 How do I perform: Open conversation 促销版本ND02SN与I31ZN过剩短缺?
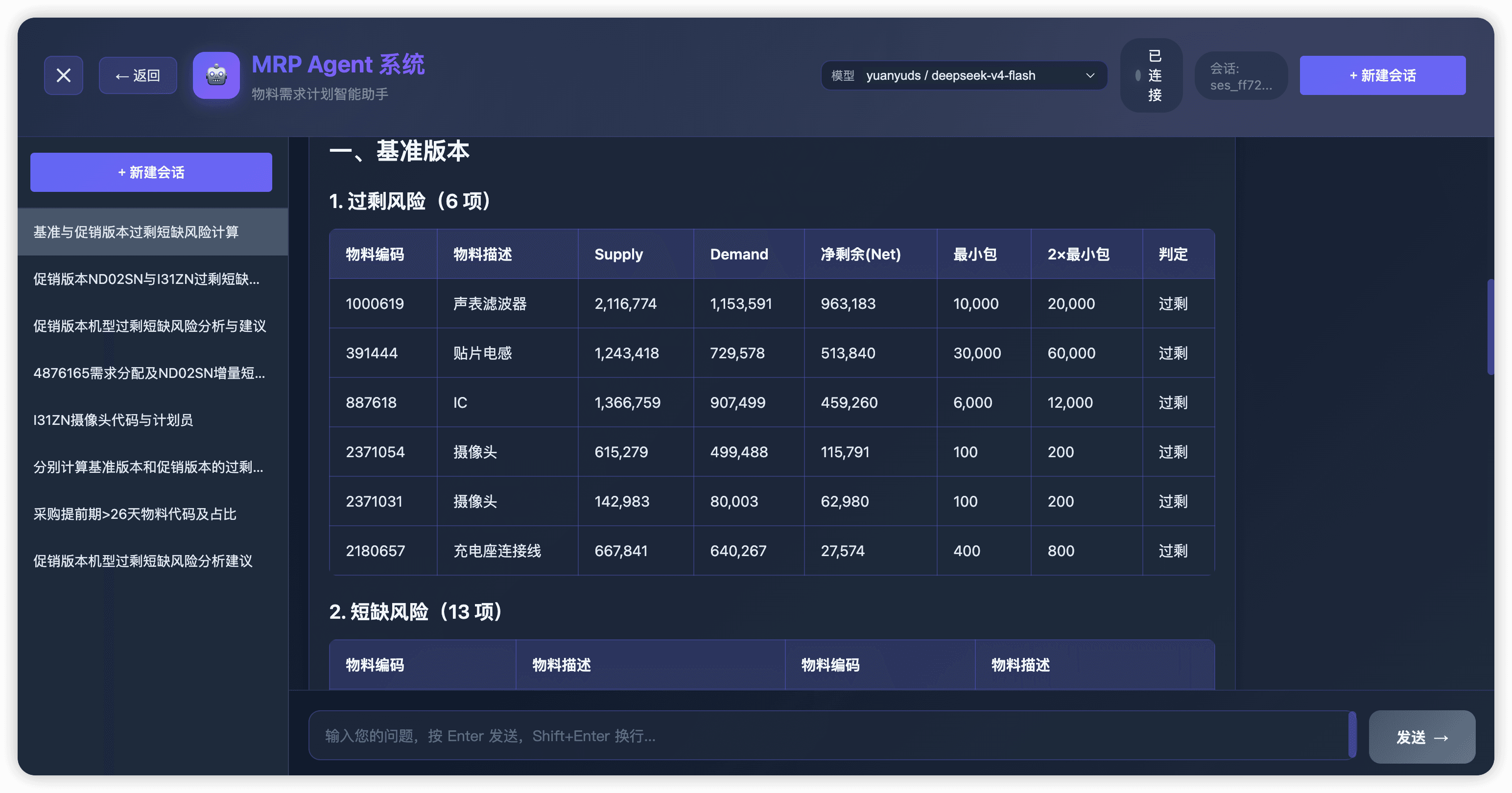153,279
